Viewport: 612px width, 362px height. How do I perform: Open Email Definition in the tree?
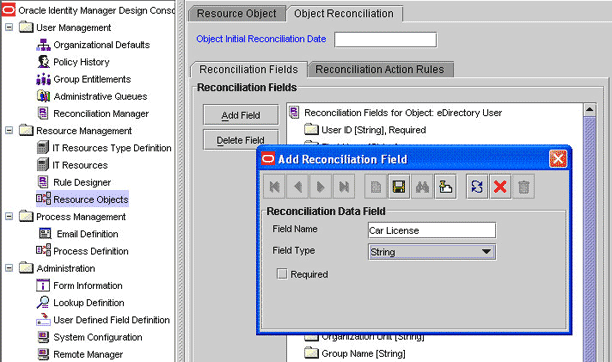tap(87, 234)
